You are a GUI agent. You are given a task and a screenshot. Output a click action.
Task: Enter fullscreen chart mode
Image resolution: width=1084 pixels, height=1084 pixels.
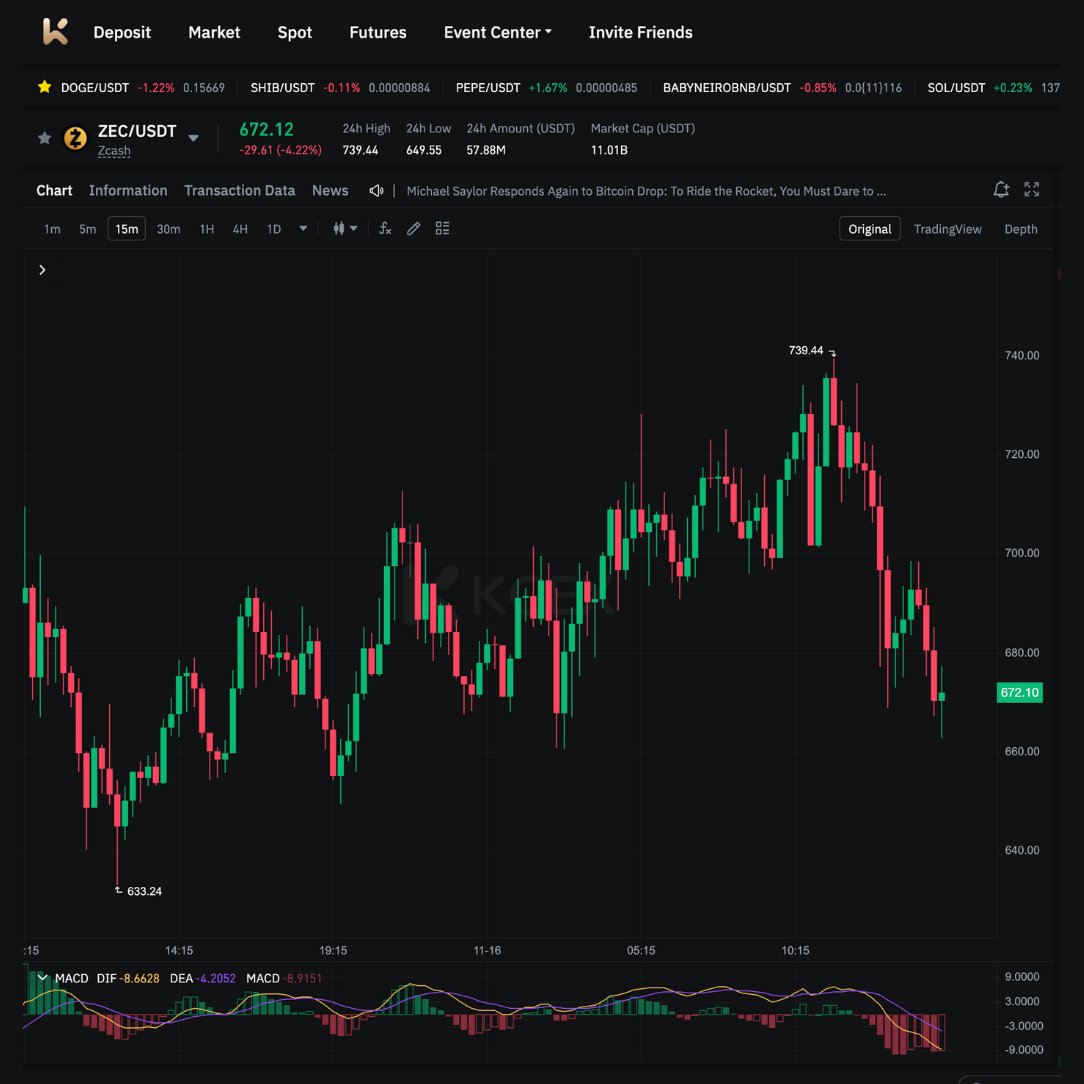[x=1032, y=189]
